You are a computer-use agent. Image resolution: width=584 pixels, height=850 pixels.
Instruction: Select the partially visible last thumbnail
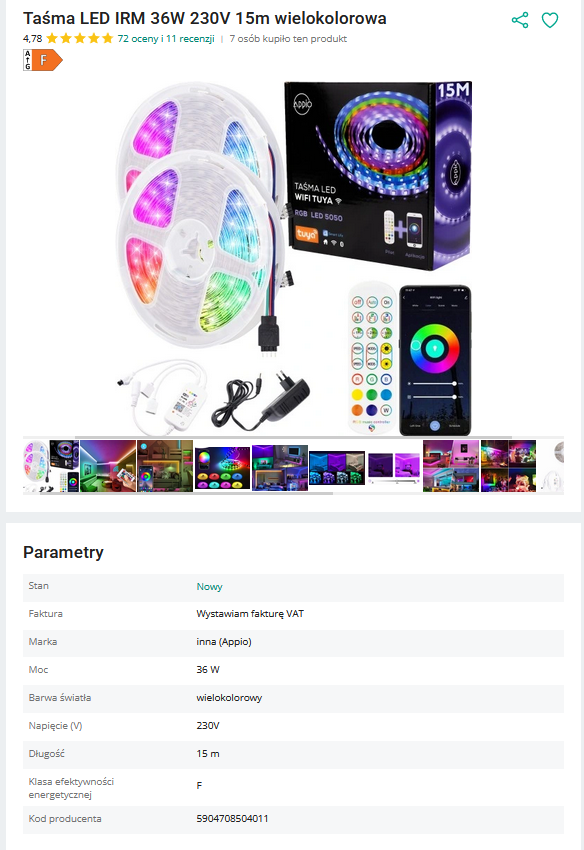click(551, 466)
